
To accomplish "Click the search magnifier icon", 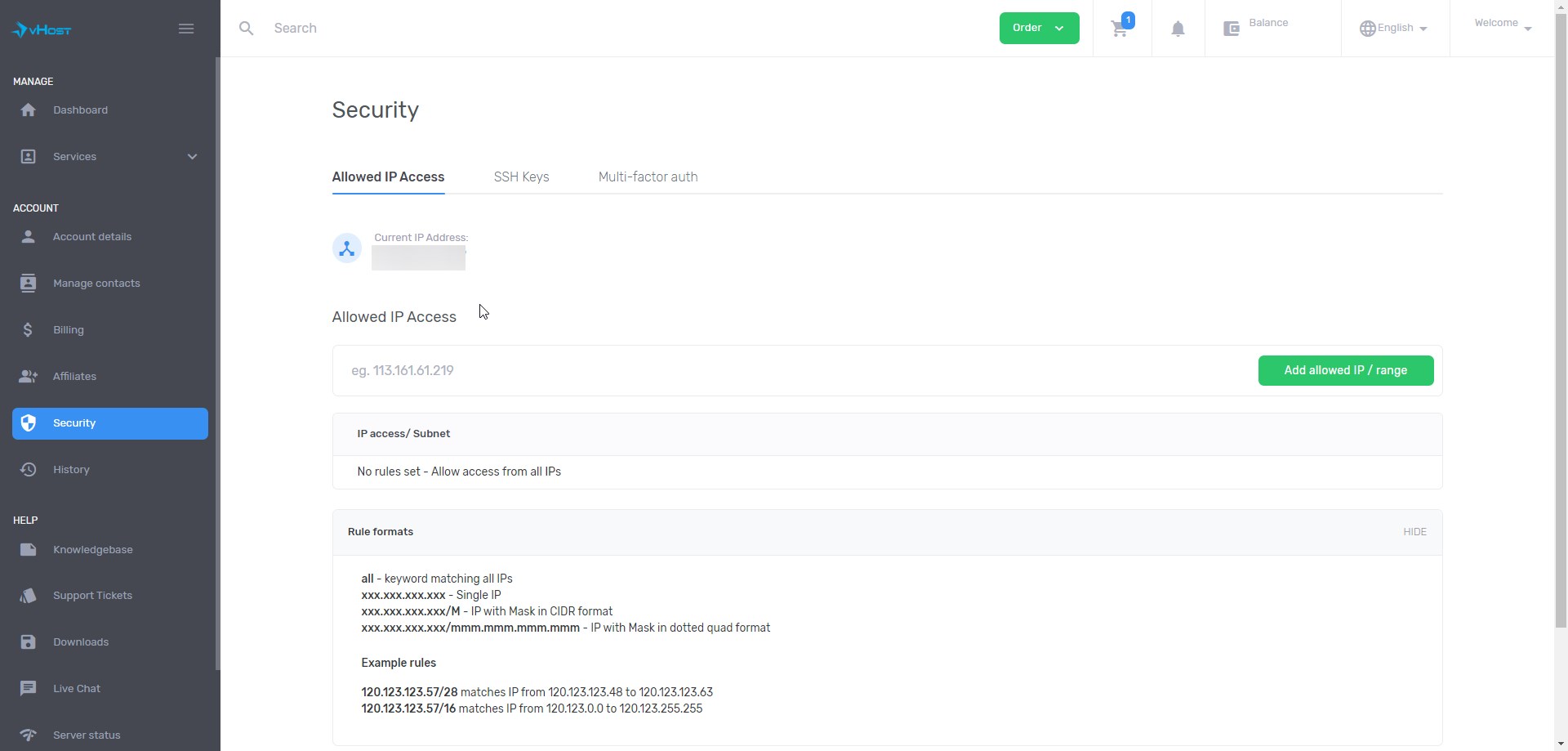I will click(x=246, y=29).
